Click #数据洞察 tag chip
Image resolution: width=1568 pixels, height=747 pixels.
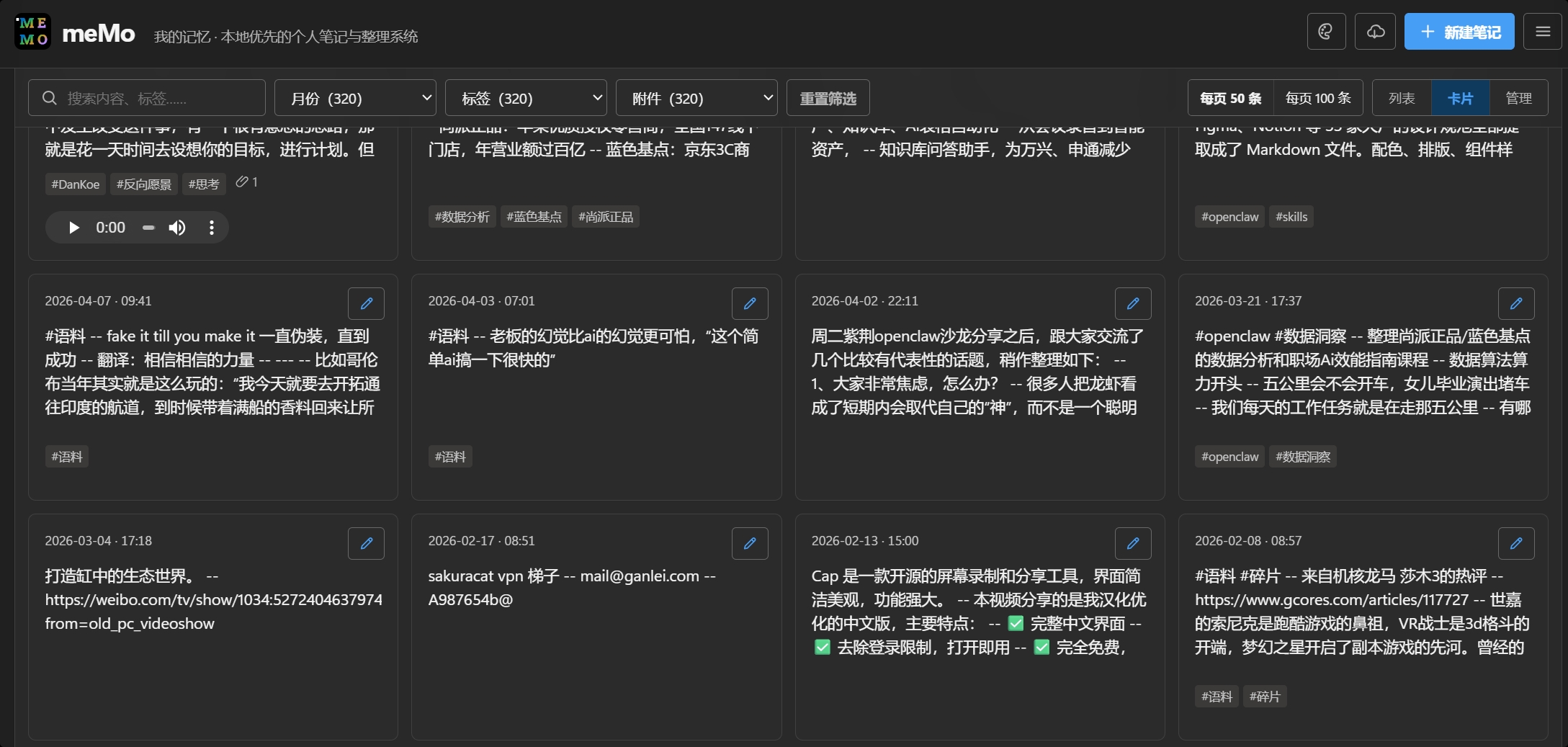(x=1303, y=457)
